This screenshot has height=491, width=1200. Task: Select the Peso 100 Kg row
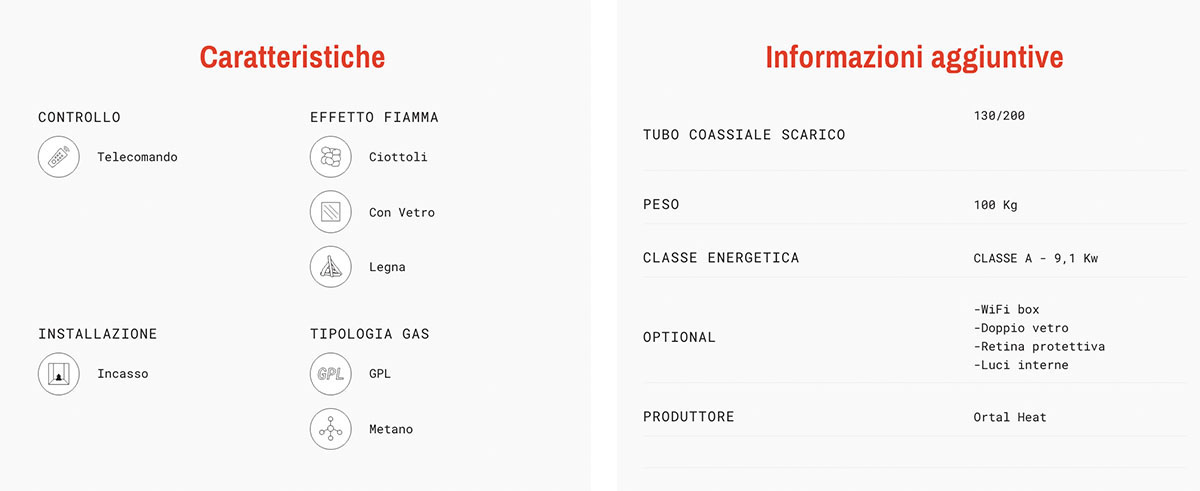coord(907,204)
